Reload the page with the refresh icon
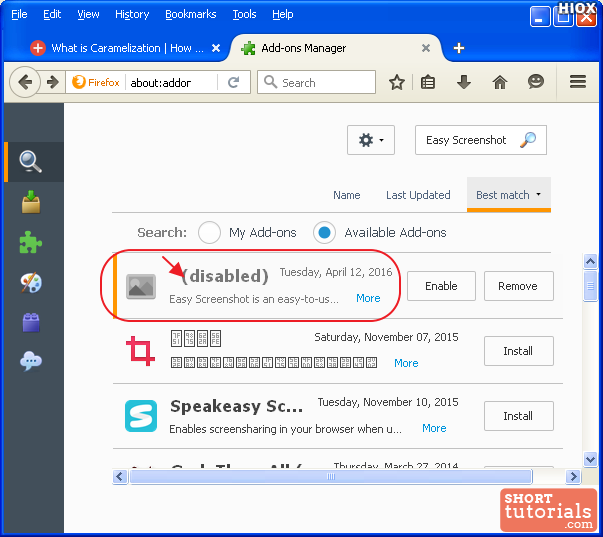This screenshot has height=537, width=603. [x=233, y=82]
